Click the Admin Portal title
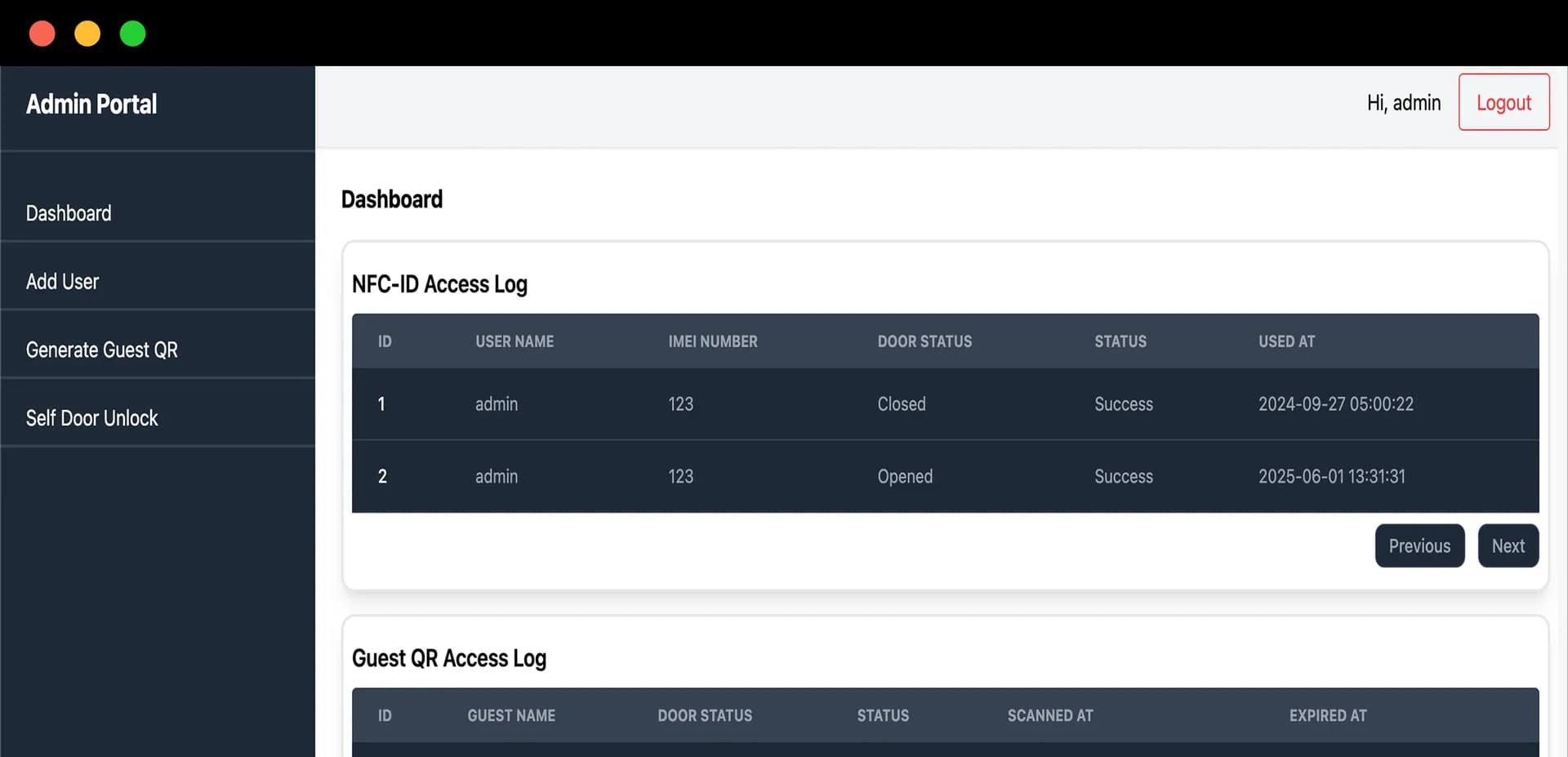Viewport: 1568px width, 757px height. click(91, 104)
